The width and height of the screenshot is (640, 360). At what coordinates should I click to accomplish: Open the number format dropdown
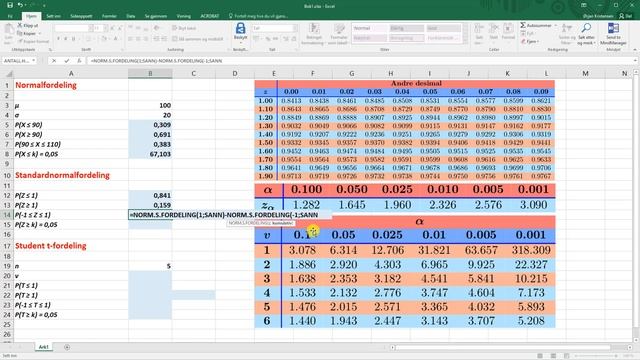295,28
